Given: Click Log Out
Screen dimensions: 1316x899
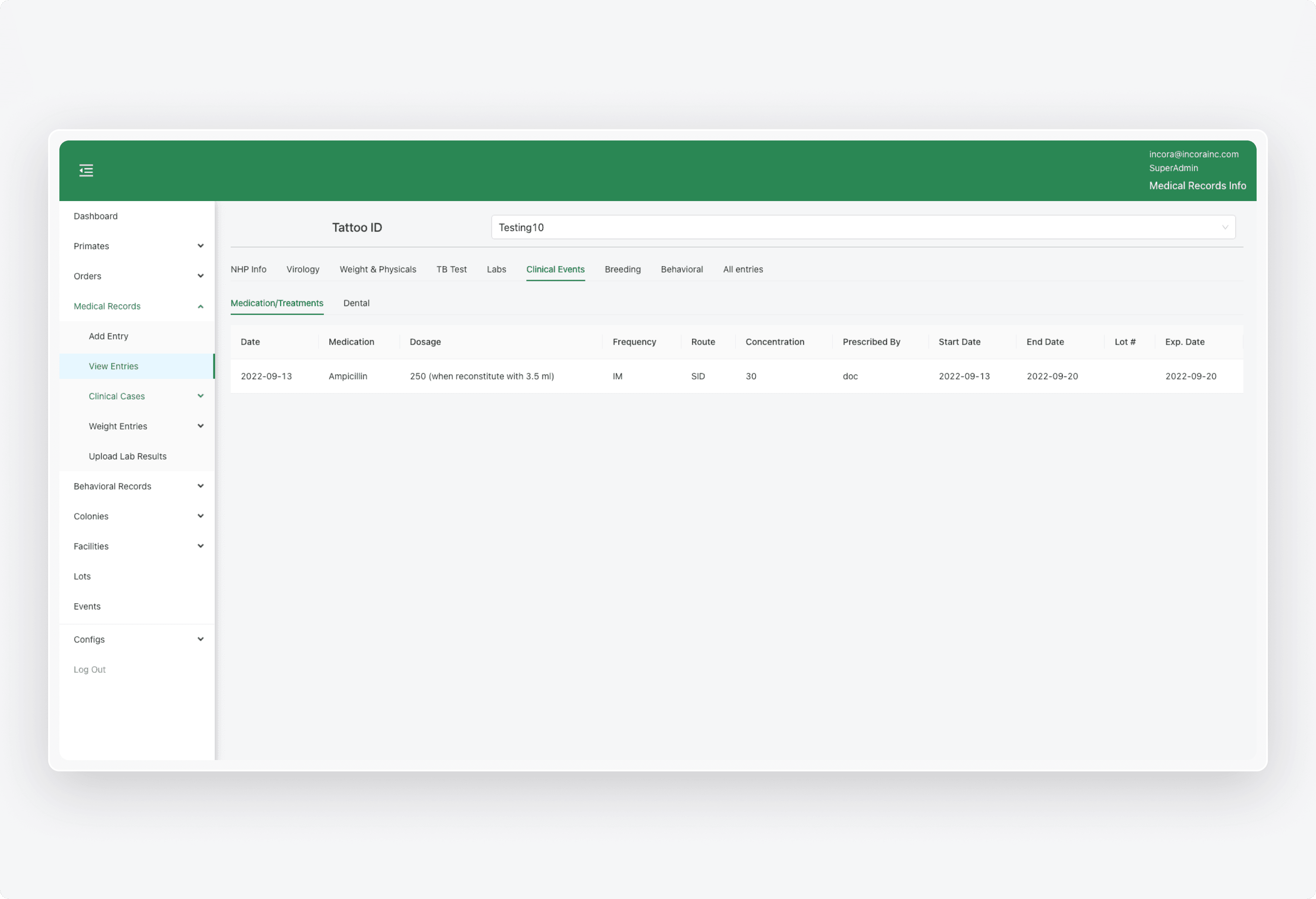Looking at the screenshot, I should (x=89, y=669).
